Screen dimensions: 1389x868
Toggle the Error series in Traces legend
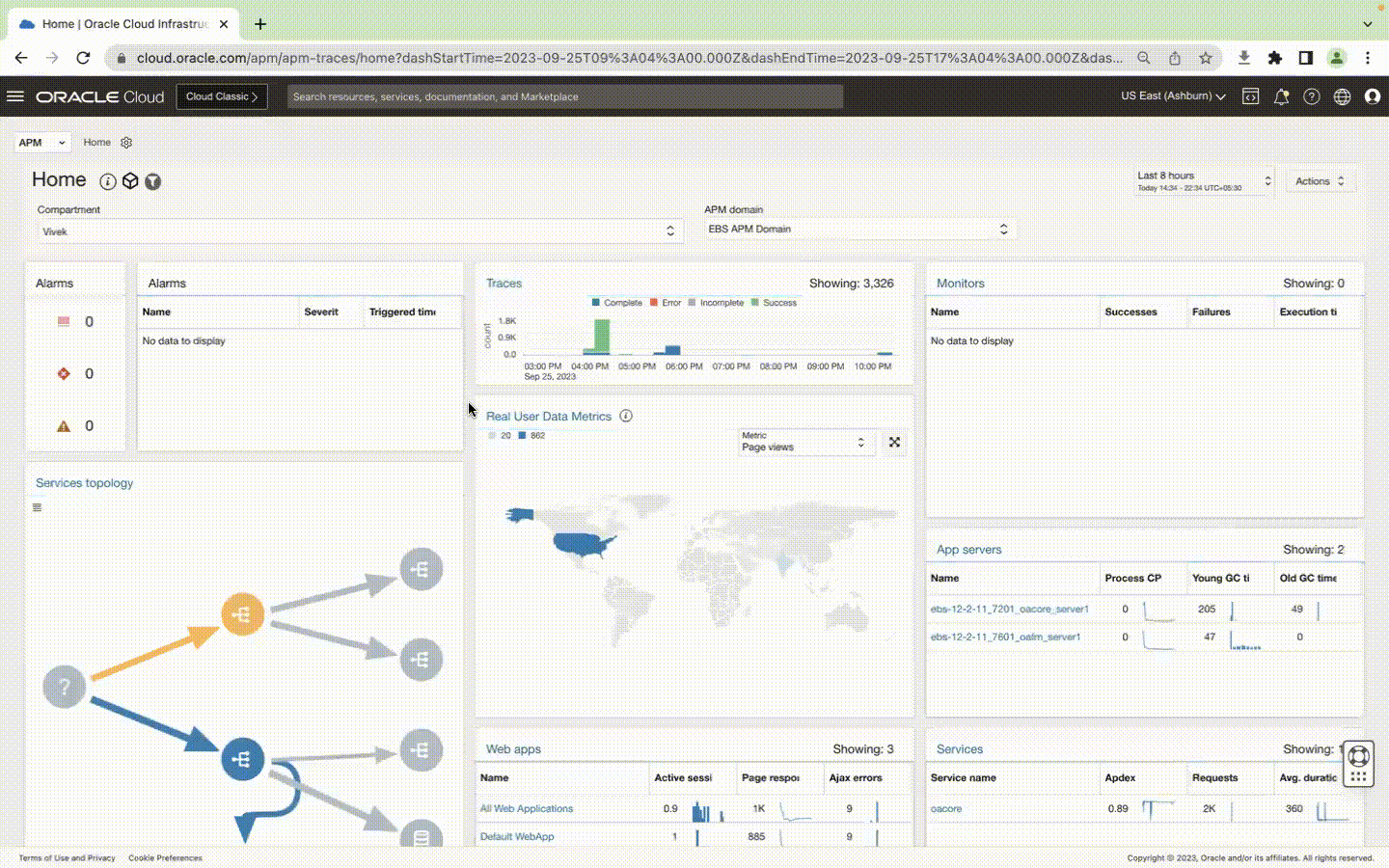pos(666,303)
